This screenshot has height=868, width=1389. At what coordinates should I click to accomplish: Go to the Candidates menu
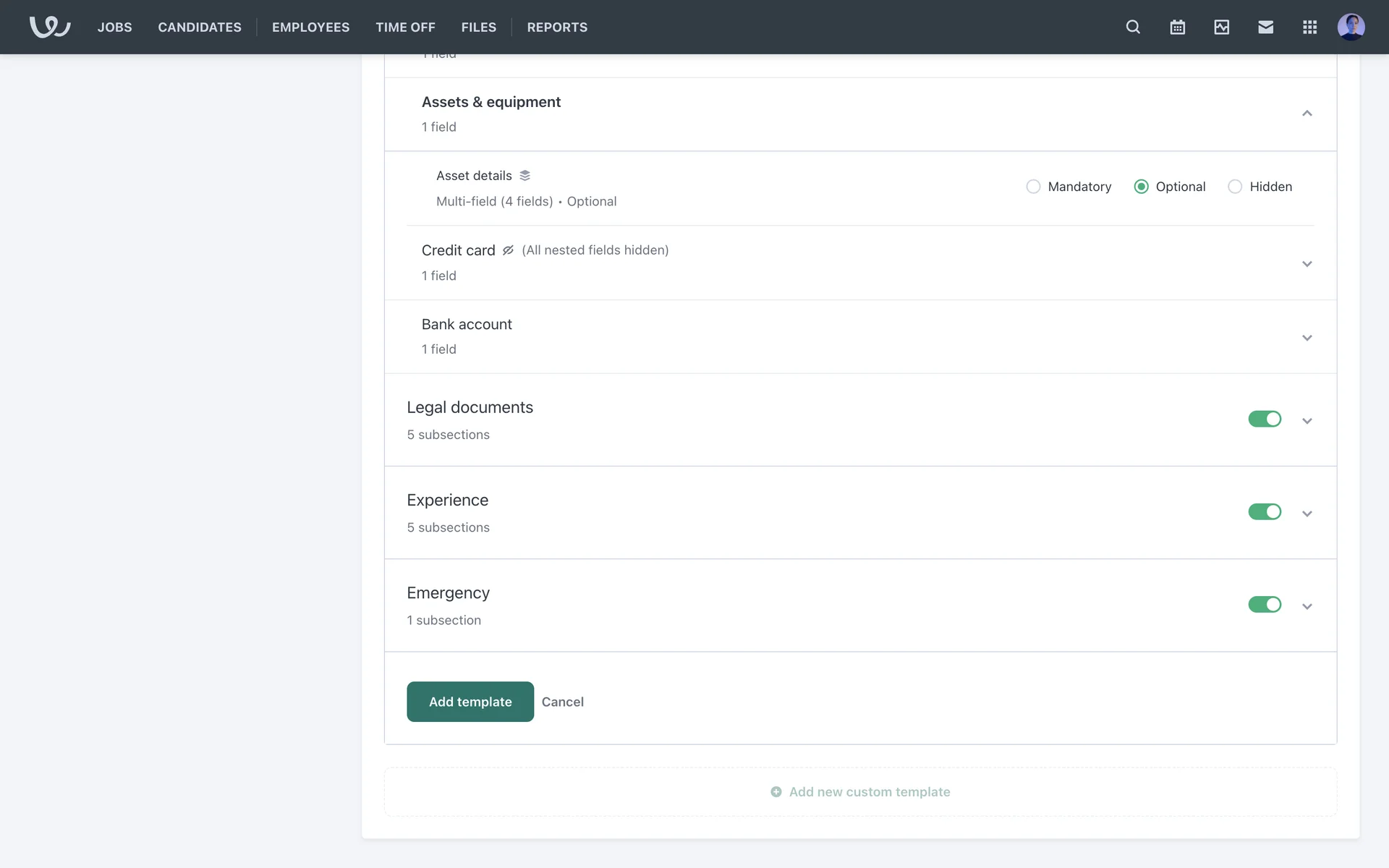pos(200,27)
